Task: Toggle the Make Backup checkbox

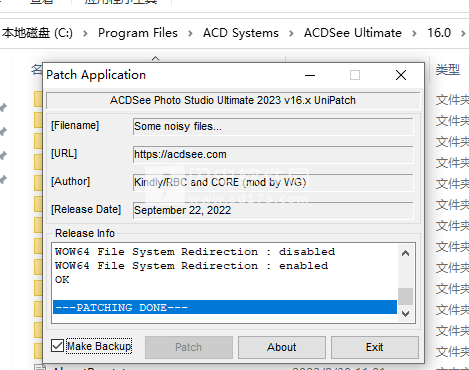Action: (x=58, y=346)
